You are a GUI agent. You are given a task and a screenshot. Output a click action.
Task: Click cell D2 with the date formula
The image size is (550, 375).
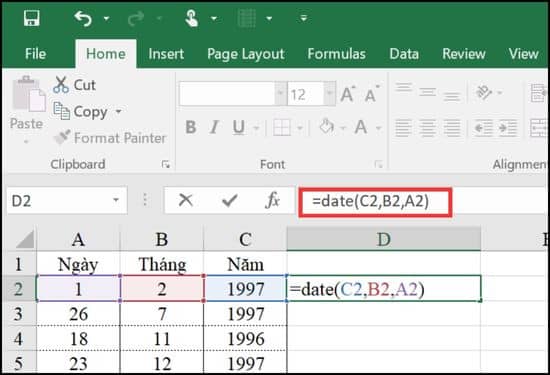[384, 289]
